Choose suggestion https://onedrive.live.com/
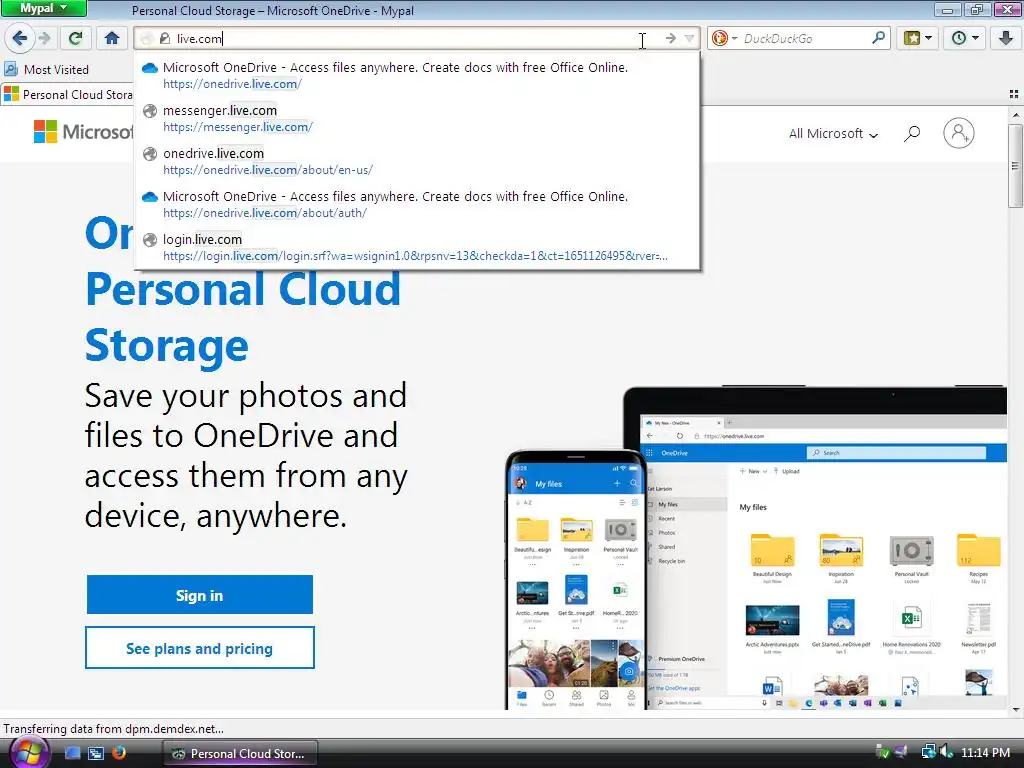Viewport: 1024px width, 768px height. click(417, 75)
